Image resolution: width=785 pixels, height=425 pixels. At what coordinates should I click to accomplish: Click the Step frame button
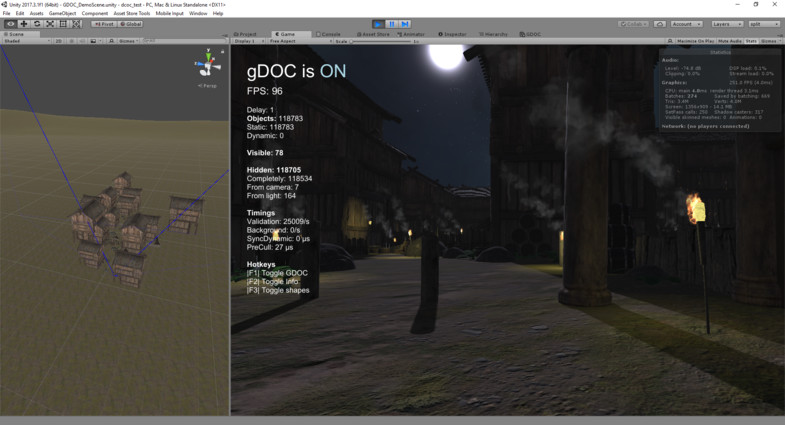(405, 24)
